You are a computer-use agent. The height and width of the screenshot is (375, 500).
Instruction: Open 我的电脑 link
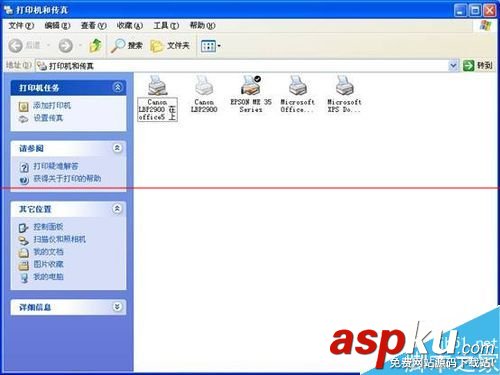[x=48, y=277]
